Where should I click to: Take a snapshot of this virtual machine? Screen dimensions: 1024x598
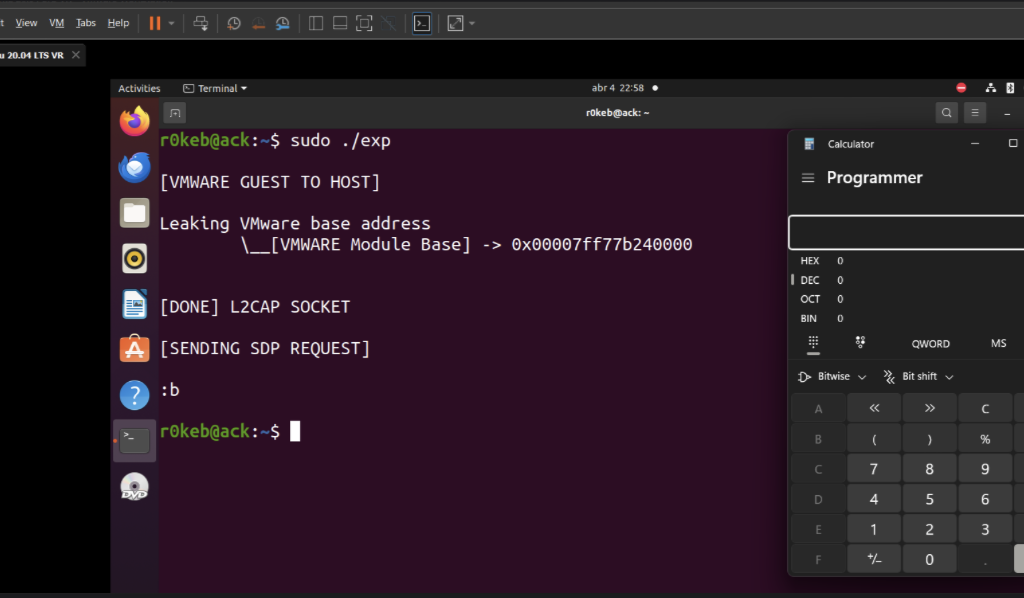tap(234, 24)
